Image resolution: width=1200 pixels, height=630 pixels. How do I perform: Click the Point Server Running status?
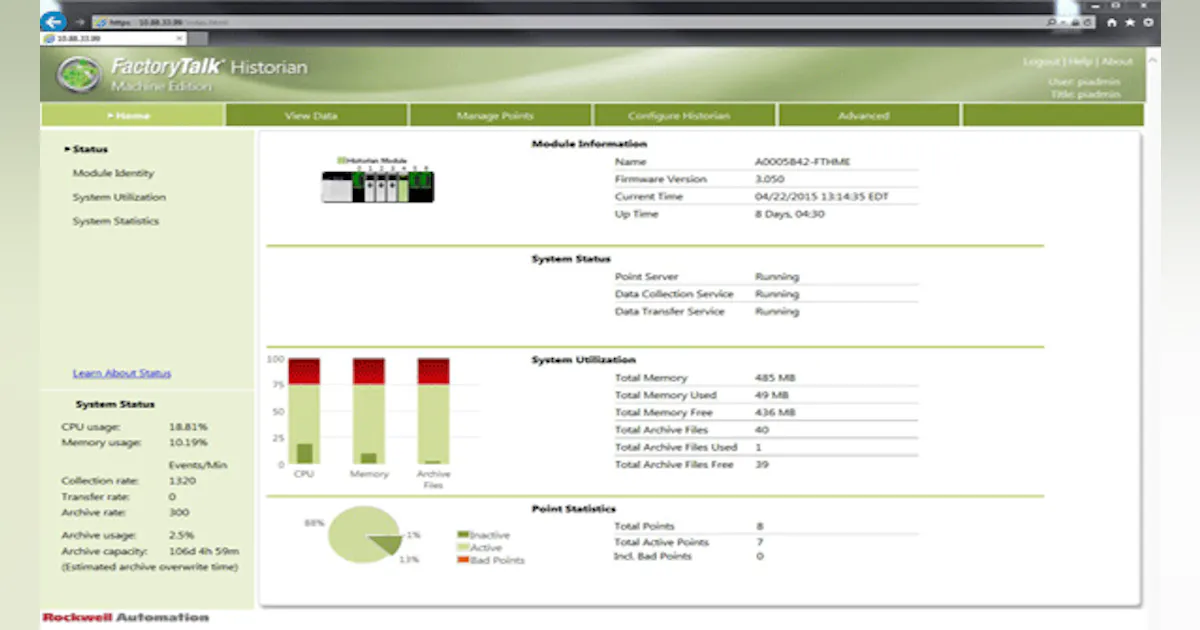pos(777,277)
